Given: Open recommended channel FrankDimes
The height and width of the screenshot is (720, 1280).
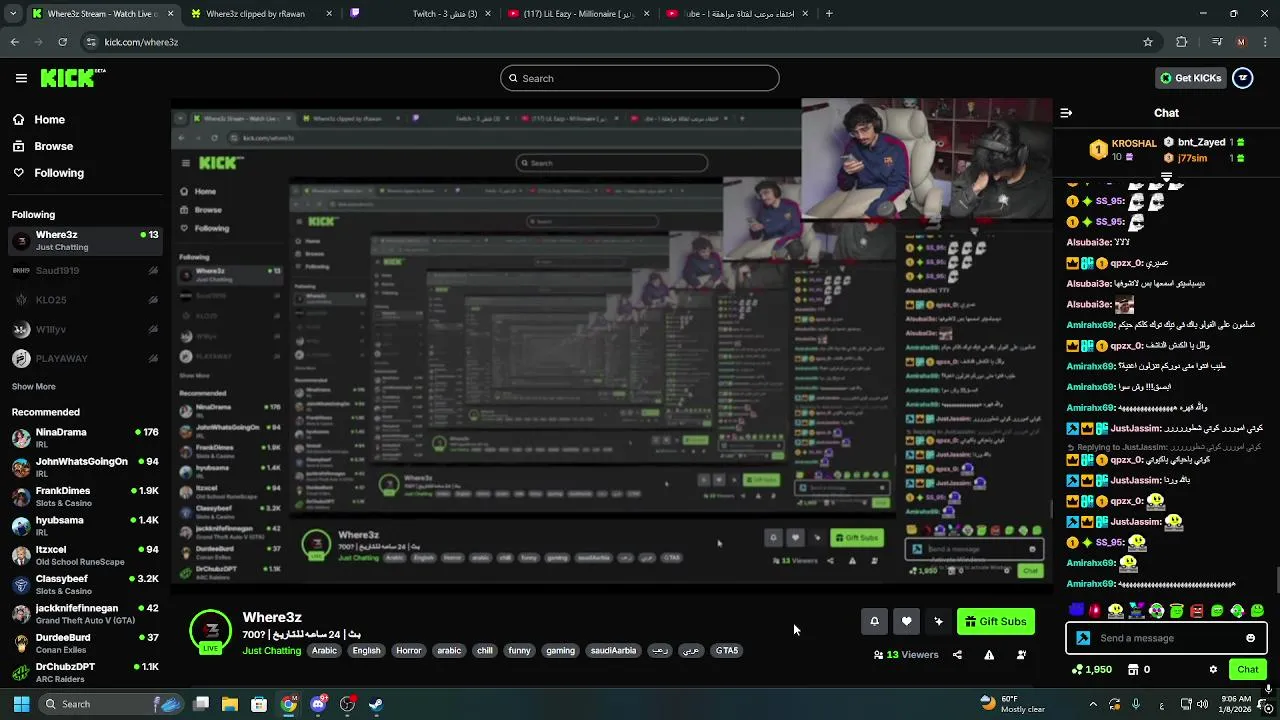Looking at the screenshot, I should (x=85, y=496).
